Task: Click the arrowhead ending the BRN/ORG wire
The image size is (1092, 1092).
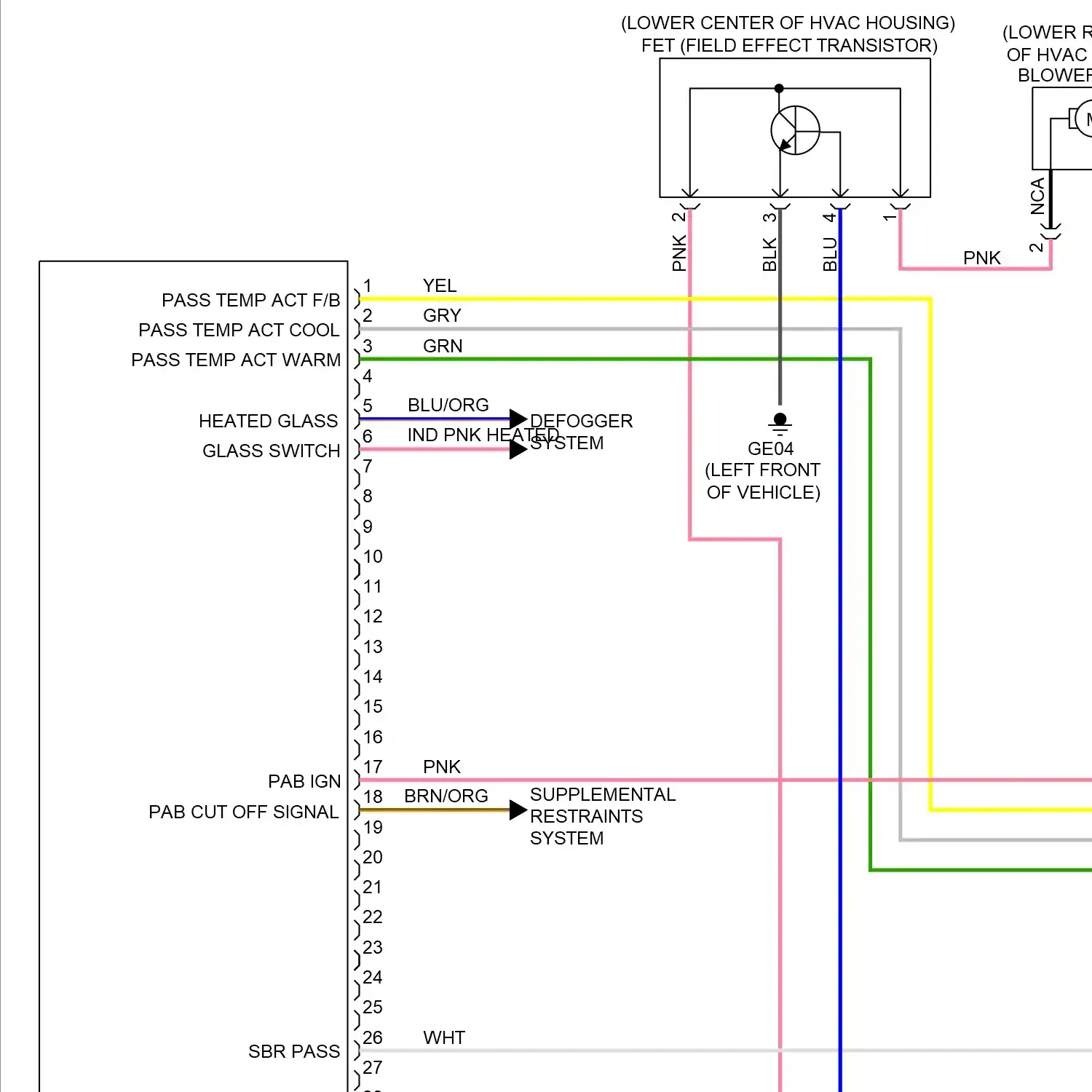Action: tap(518, 810)
